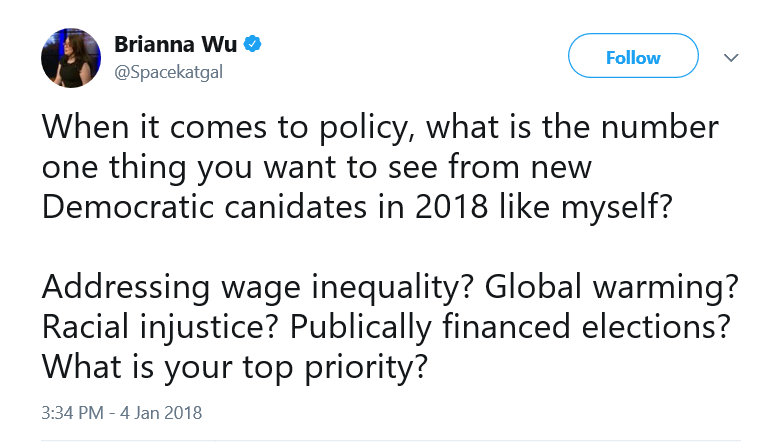The height and width of the screenshot is (442, 772).
Task: Click 'What is your top priority?' line
Action: tap(235, 367)
